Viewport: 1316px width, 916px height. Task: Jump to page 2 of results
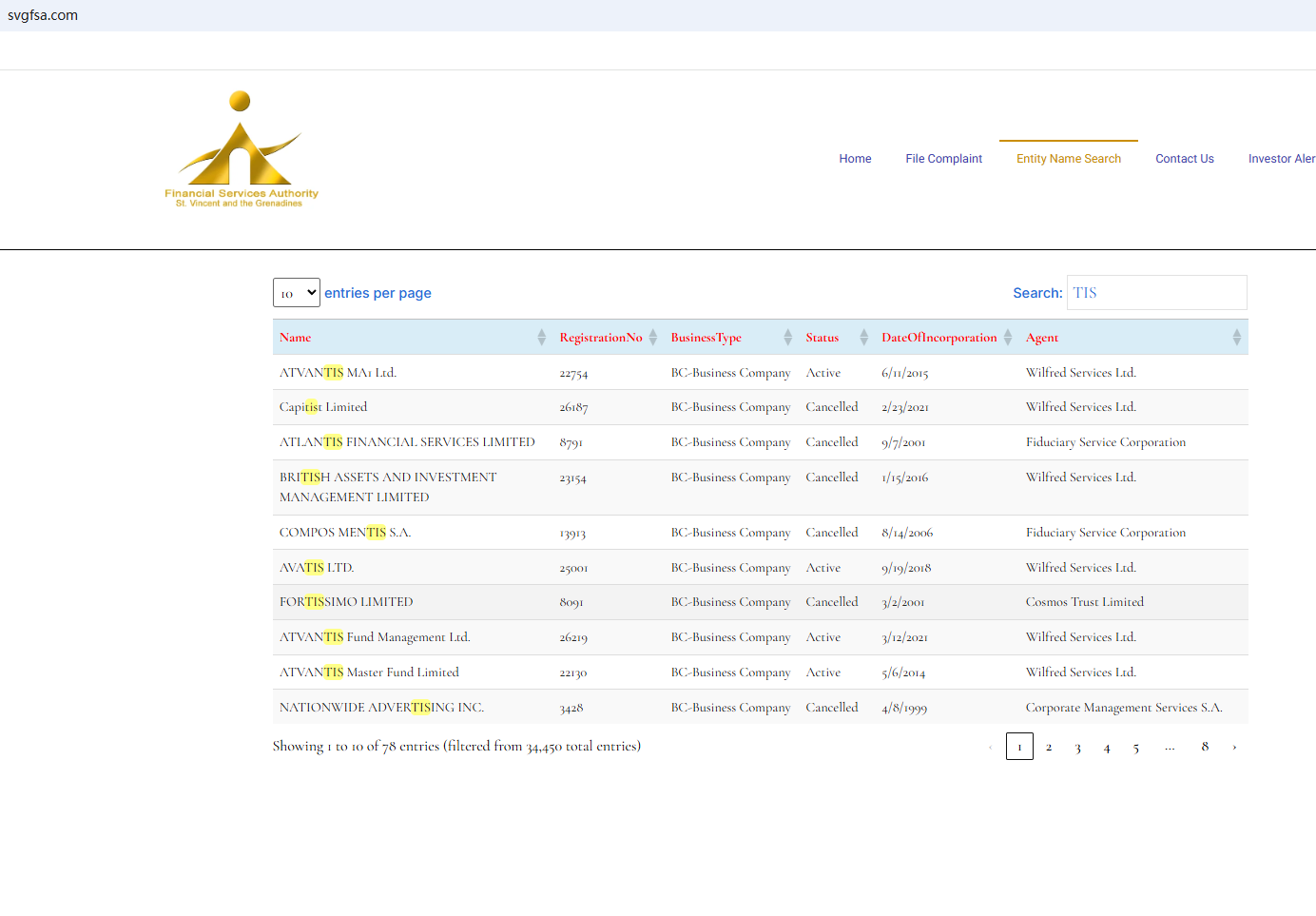pyautogui.click(x=1049, y=748)
